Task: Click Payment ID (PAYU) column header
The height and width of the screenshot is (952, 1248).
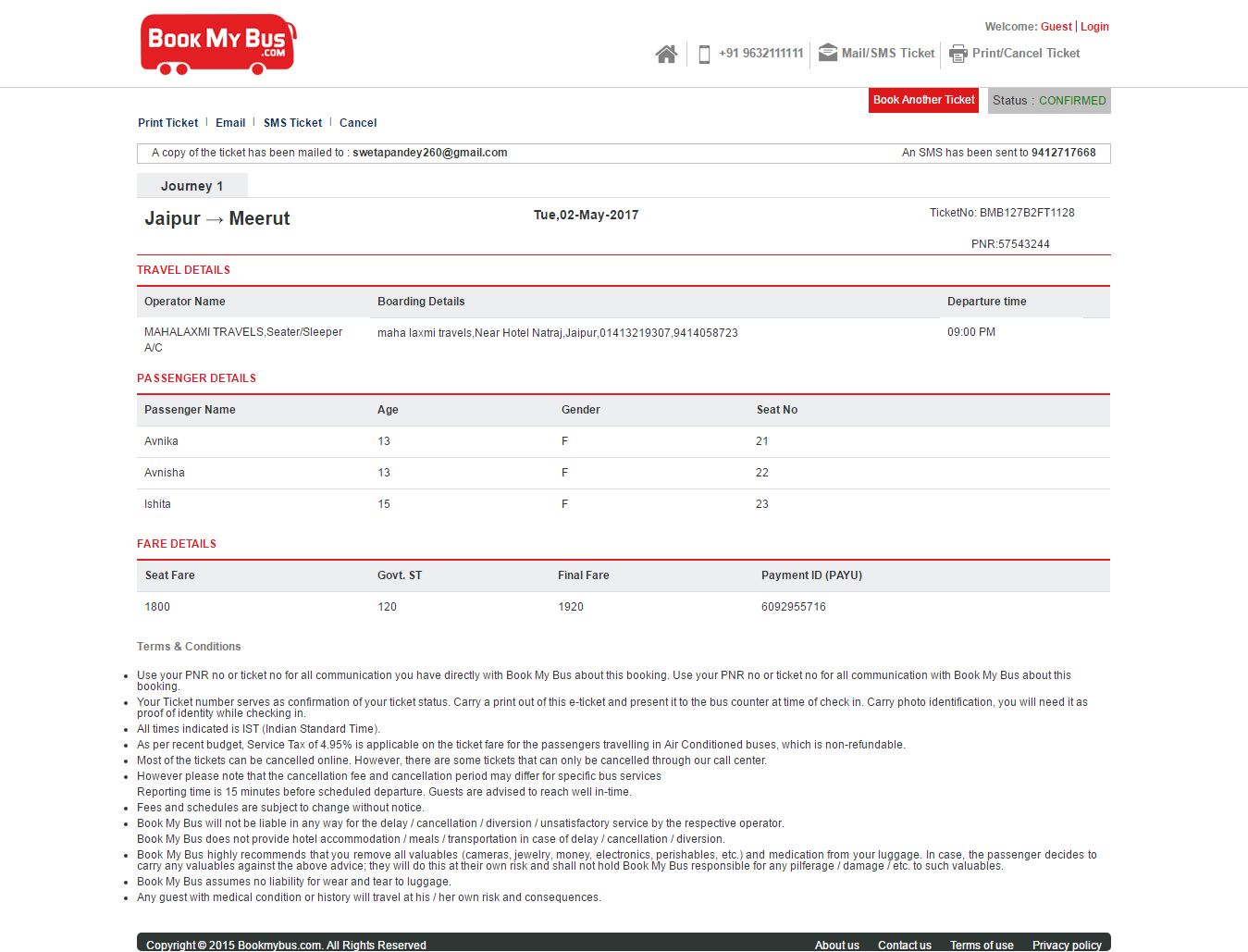Action: click(811, 575)
